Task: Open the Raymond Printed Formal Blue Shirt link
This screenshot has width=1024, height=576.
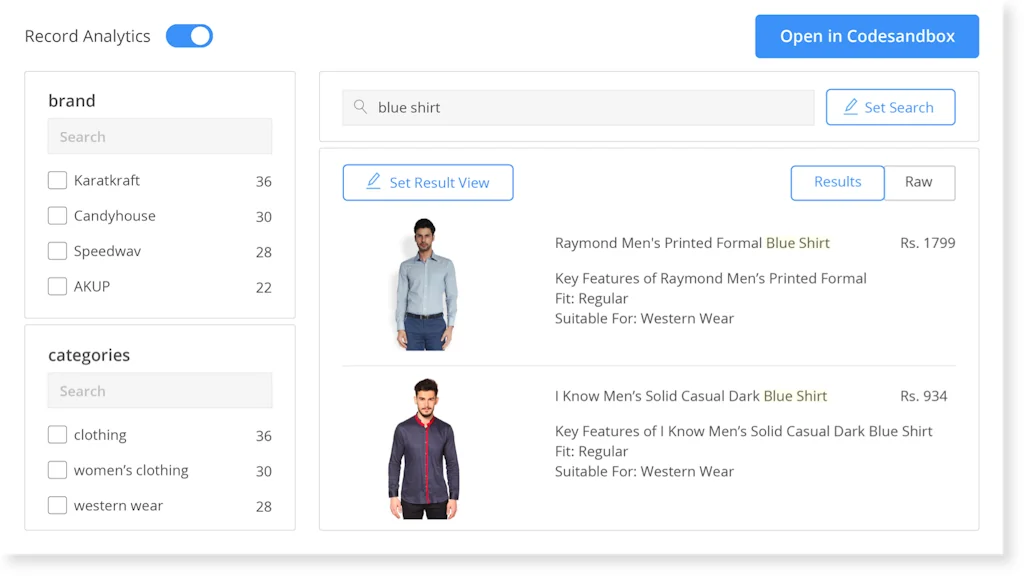Action: point(693,243)
